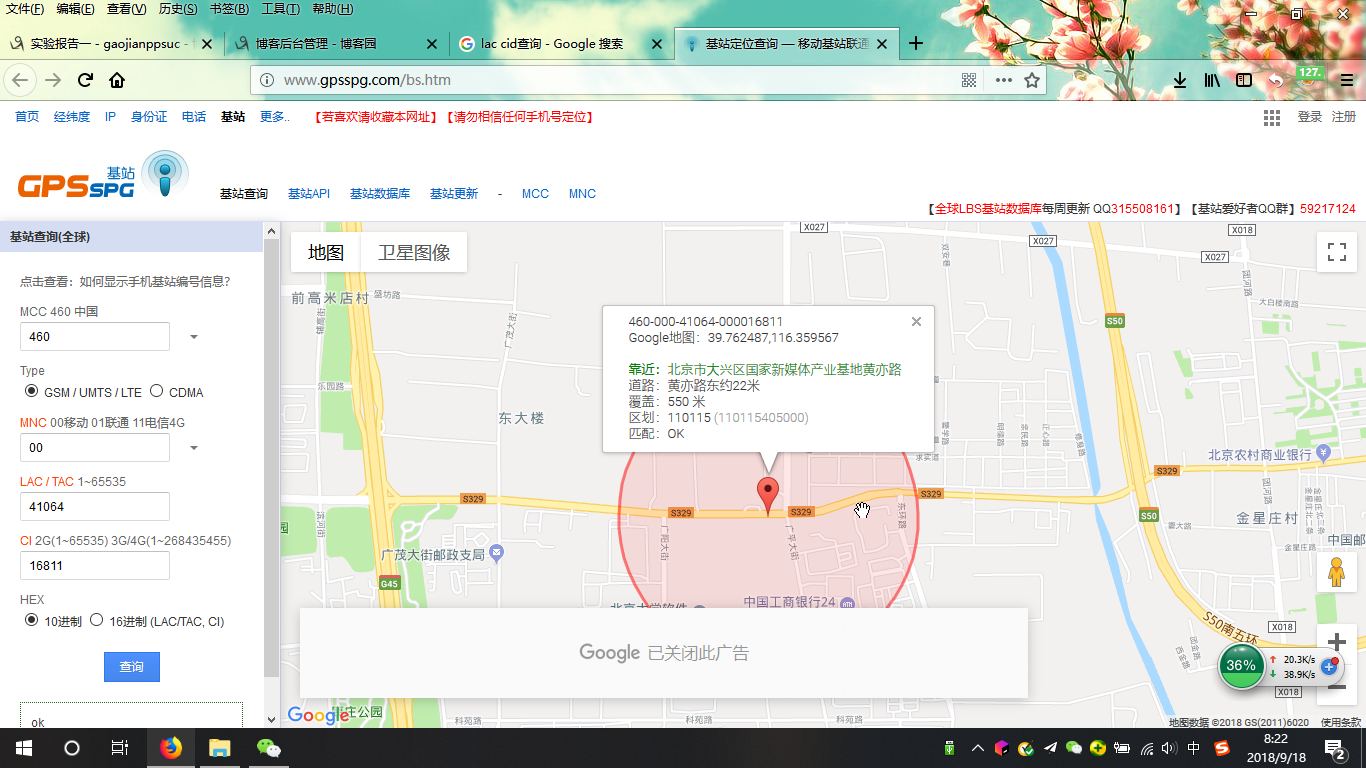Reload the current page

click(x=85, y=80)
